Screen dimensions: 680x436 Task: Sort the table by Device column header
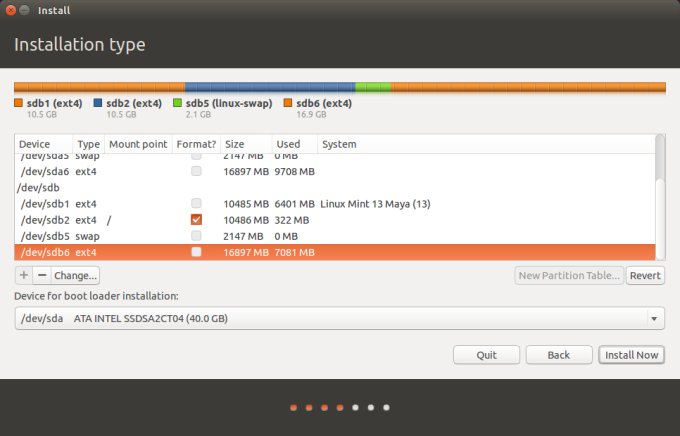pos(44,145)
